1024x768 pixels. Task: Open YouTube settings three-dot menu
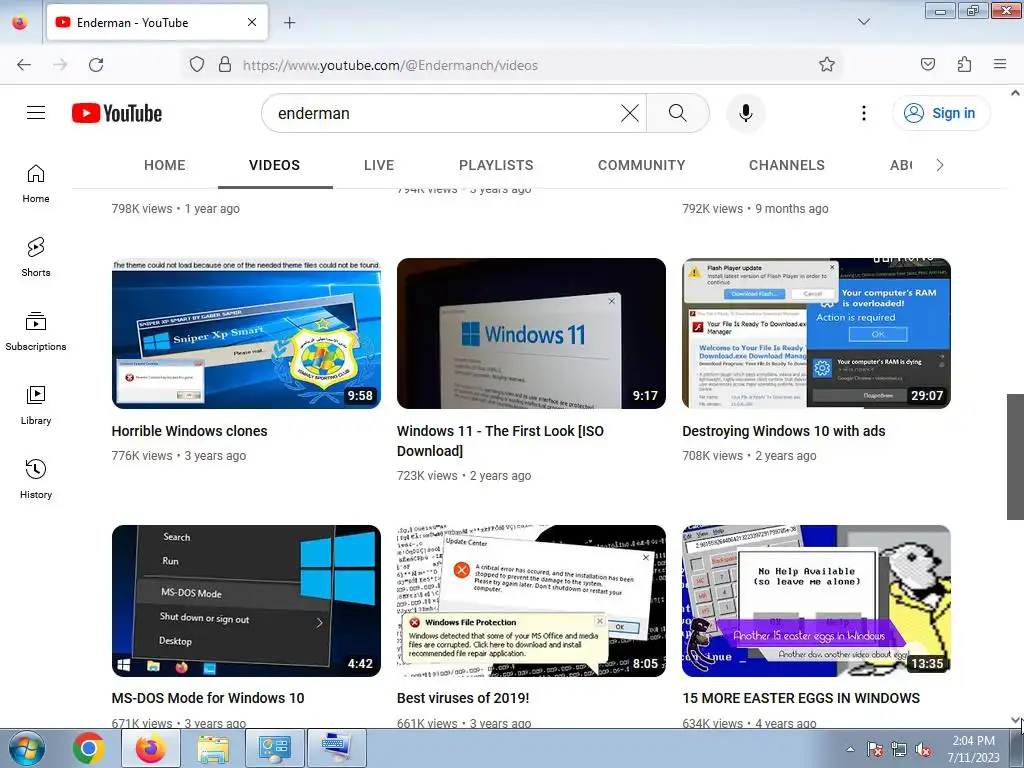click(x=863, y=113)
